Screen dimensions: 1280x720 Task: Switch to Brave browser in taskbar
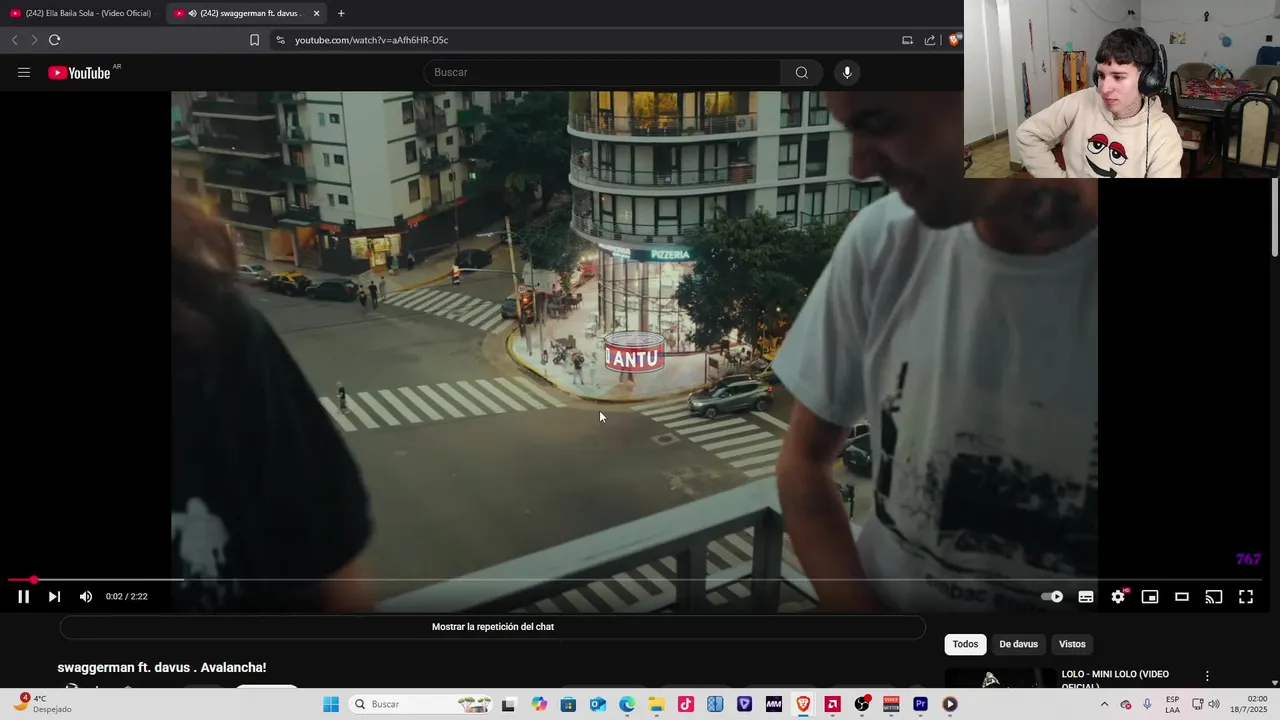click(x=803, y=704)
